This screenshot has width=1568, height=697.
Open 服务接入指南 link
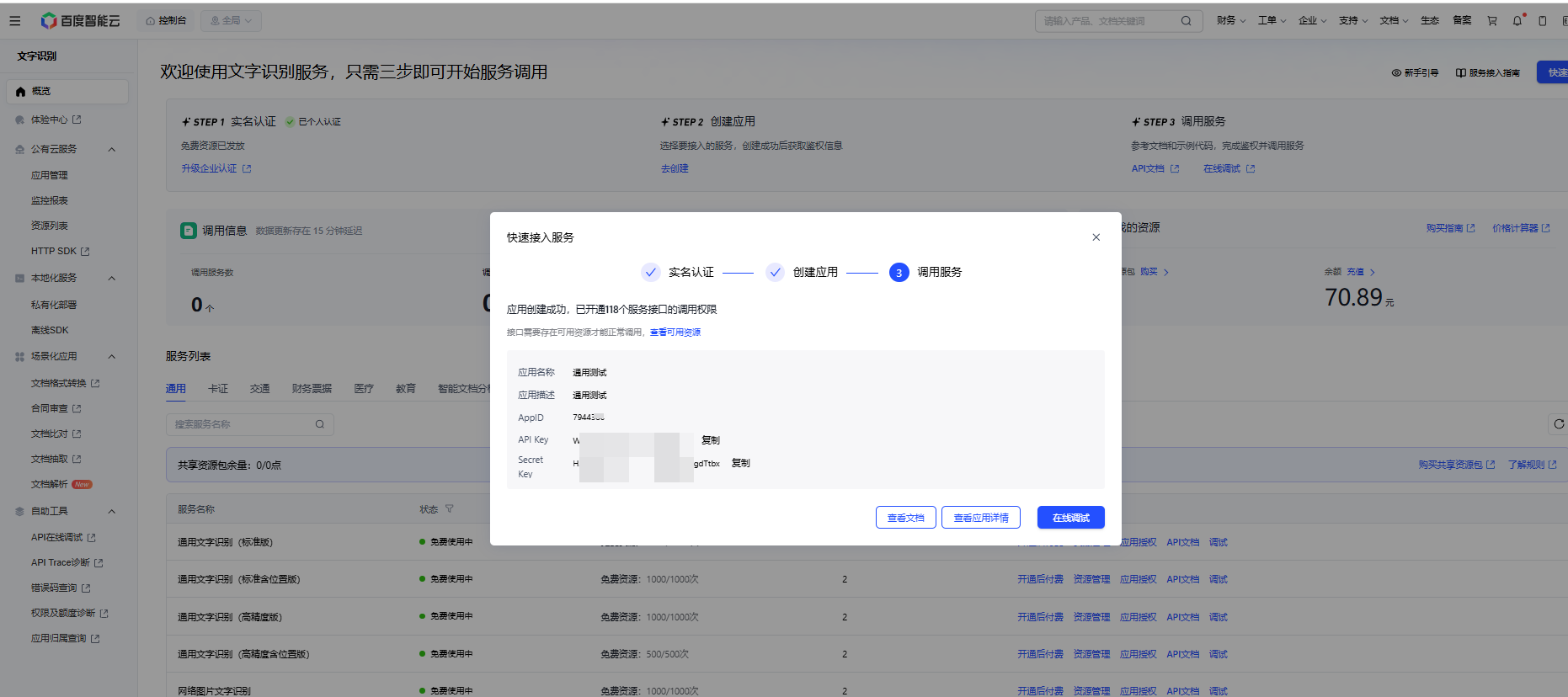pos(1488,73)
